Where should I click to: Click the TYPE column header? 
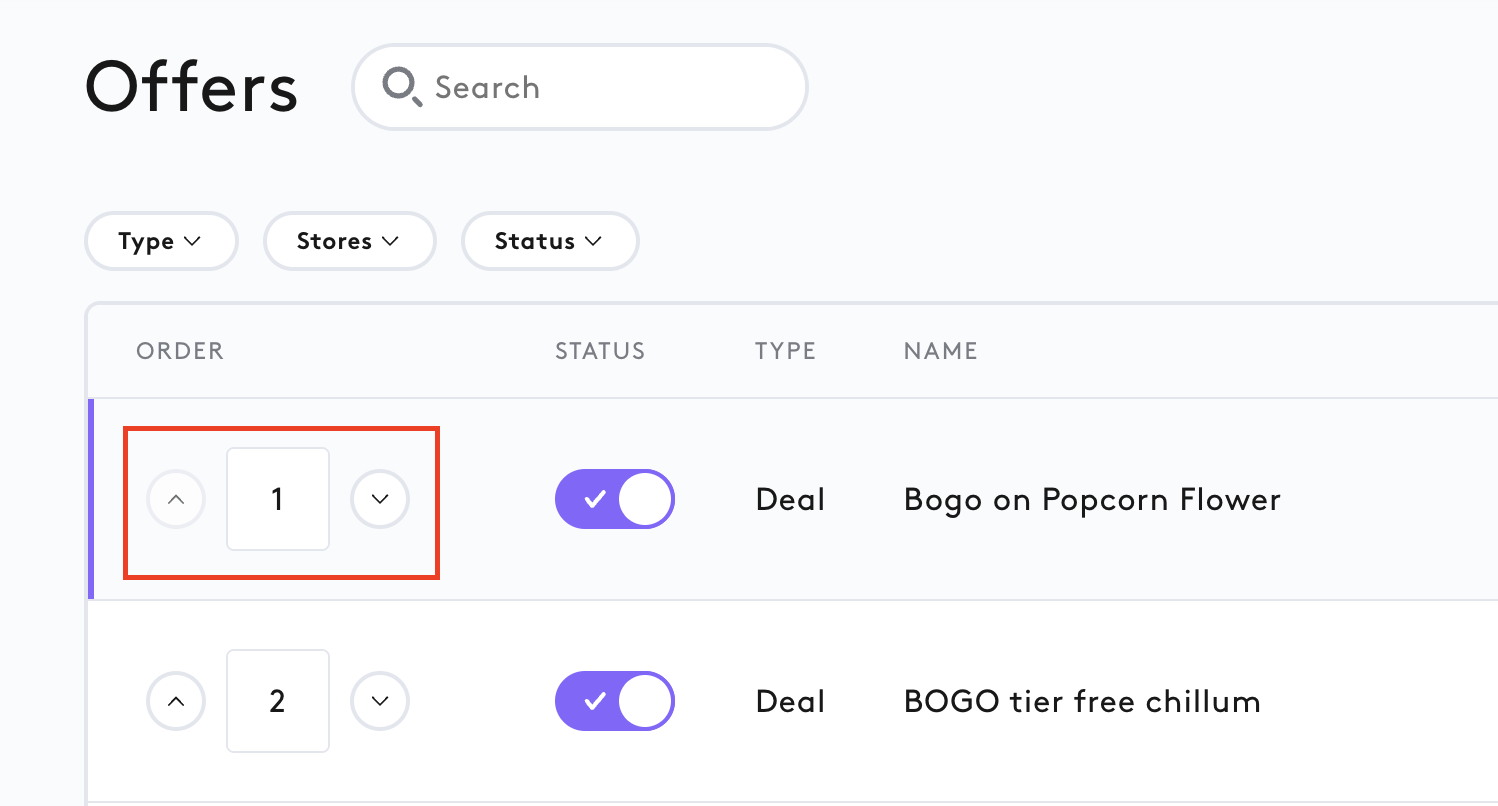tap(785, 351)
